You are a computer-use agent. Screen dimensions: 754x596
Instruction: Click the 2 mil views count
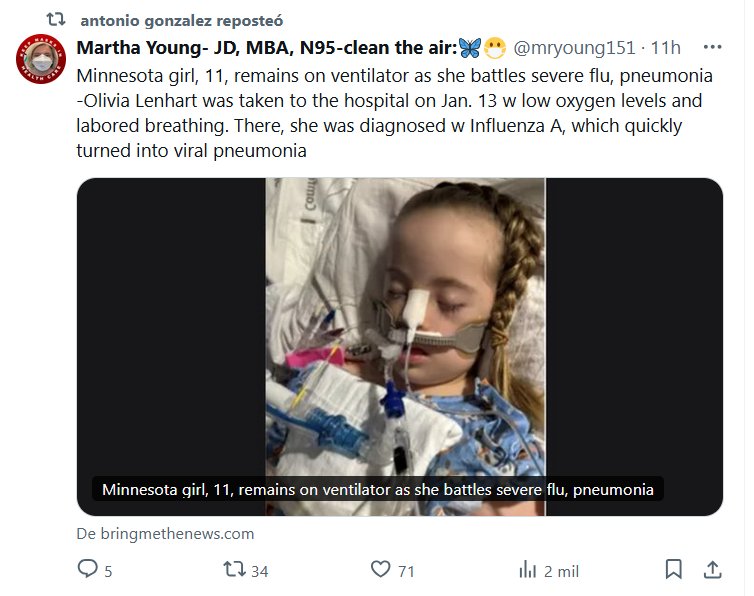(561, 571)
